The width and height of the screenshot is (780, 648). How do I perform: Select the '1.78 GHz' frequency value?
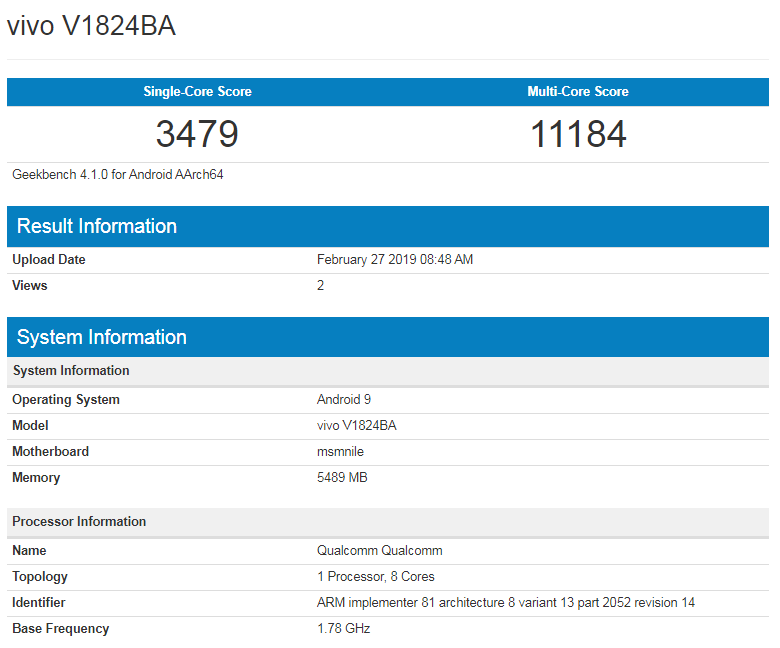coord(344,629)
